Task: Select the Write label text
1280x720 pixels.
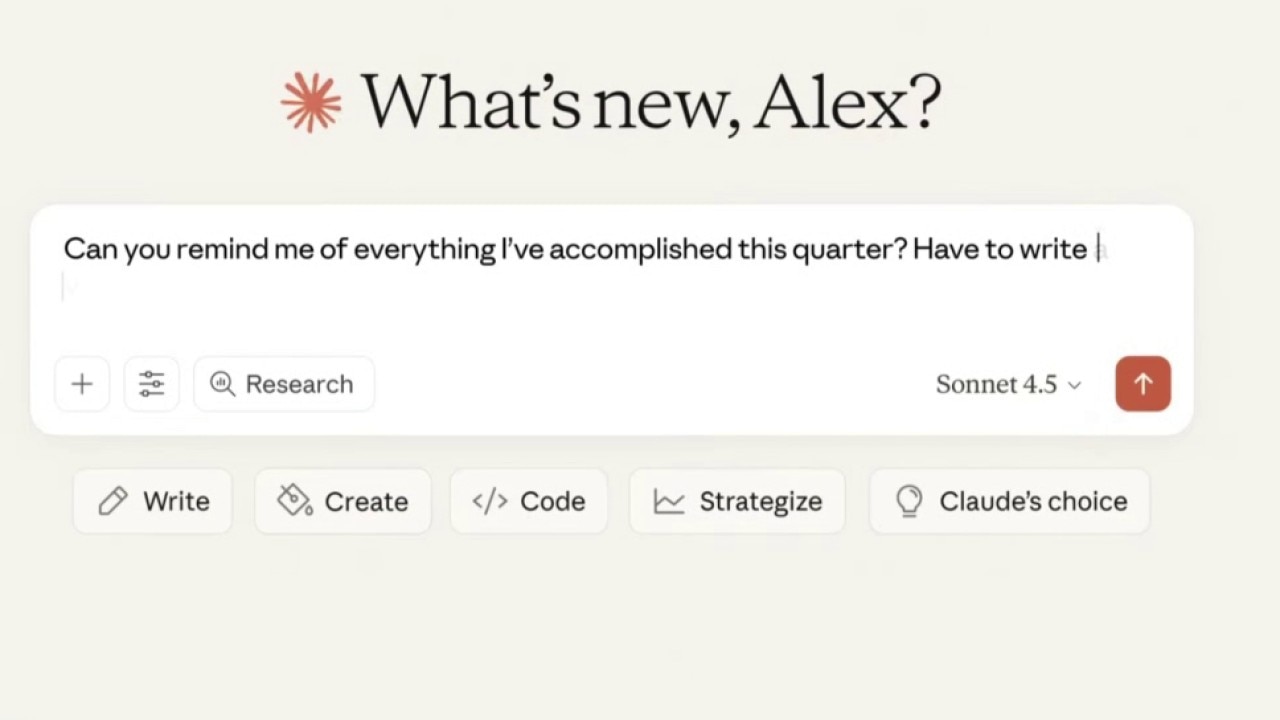Action: coord(176,501)
